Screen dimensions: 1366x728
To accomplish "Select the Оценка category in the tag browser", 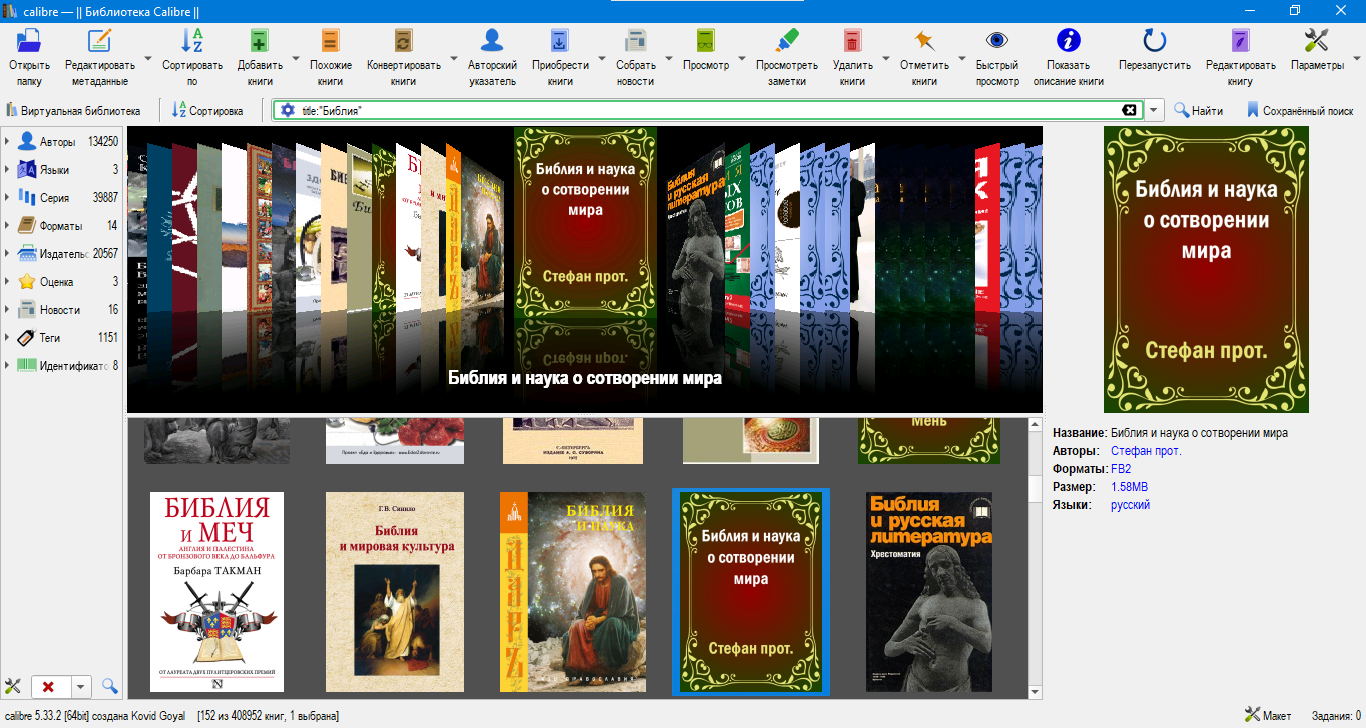I will tap(62, 281).
